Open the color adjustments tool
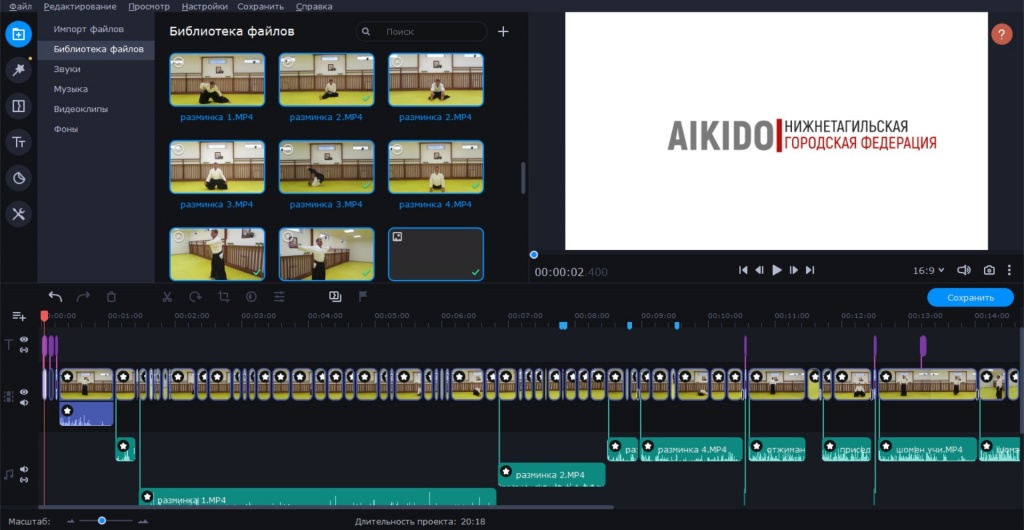This screenshot has width=1024, height=530. tap(251, 297)
